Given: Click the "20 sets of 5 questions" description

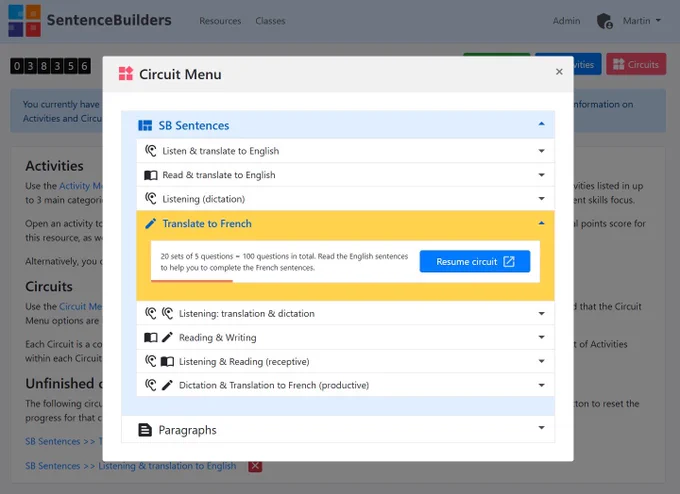Looking at the screenshot, I should pos(284,262).
